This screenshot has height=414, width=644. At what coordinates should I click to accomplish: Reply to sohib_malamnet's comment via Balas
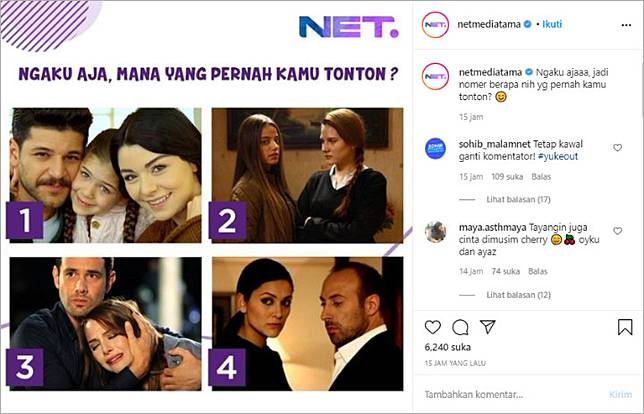point(541,177)
